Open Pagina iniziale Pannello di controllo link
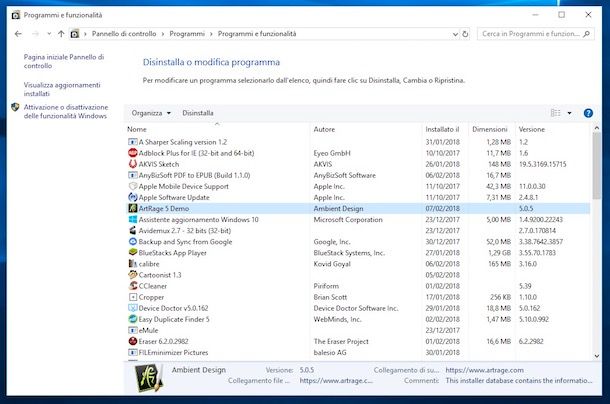 63,61
